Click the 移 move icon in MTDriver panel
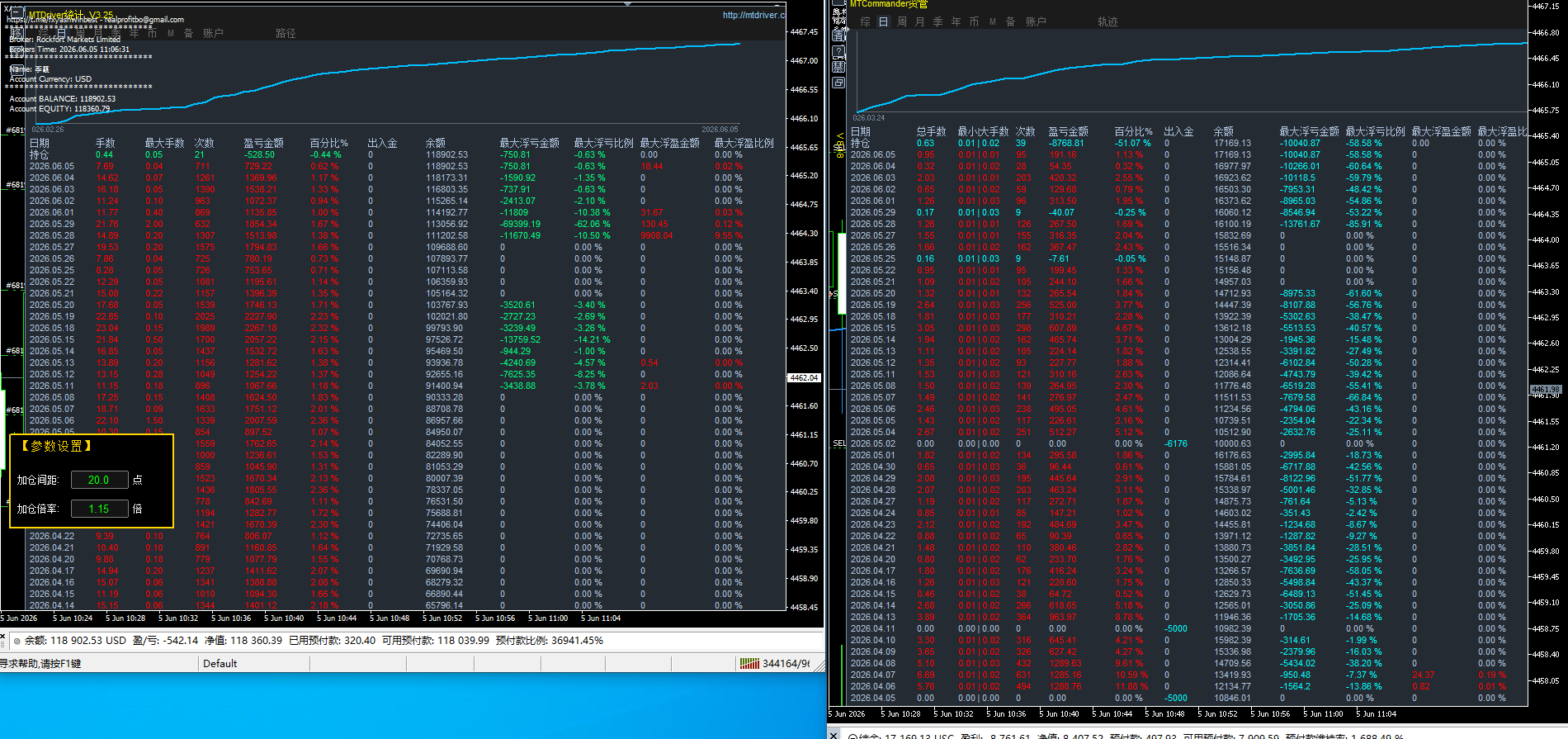1568x739 pixels. 17,33
